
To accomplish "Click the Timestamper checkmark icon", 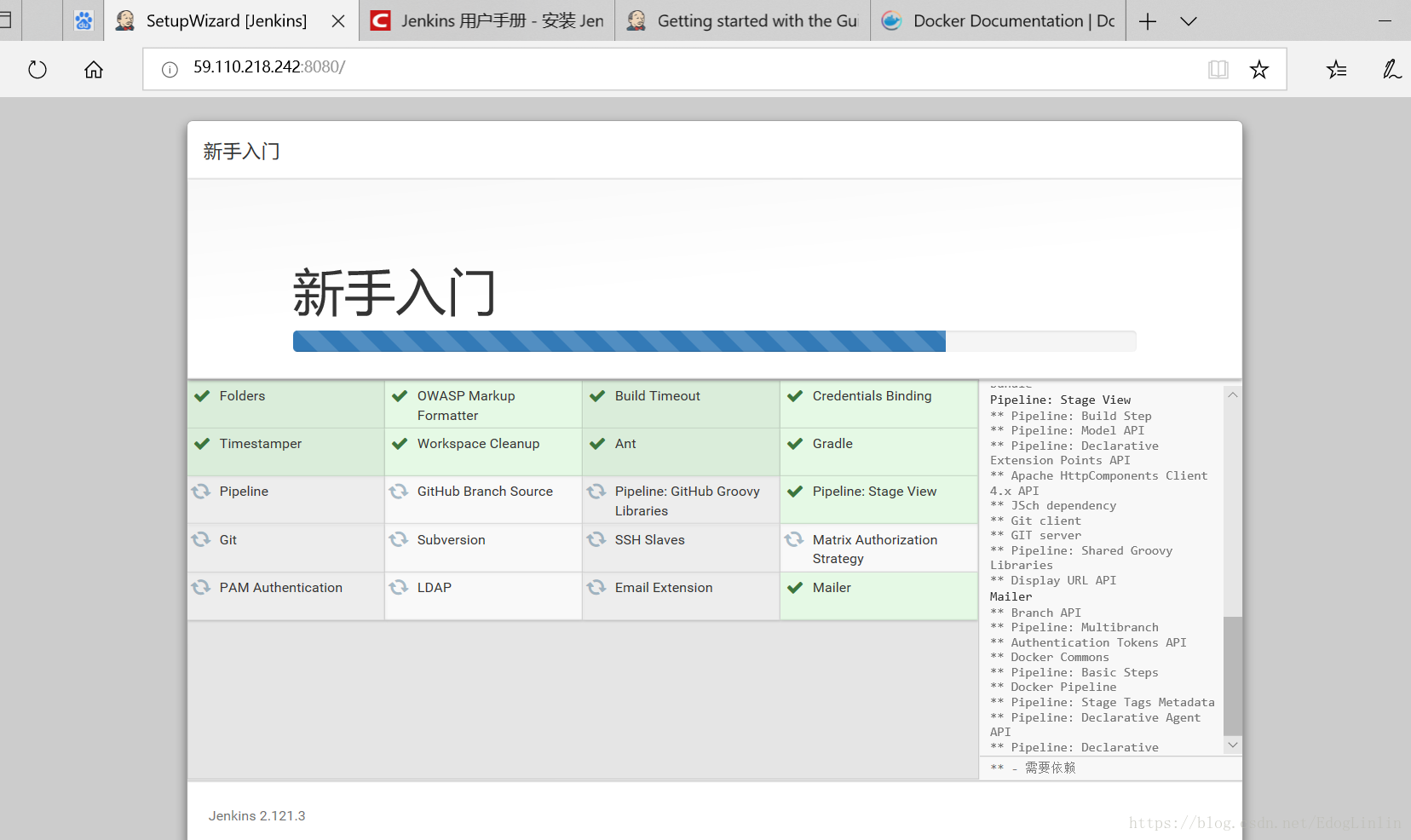I will (202, 444).
